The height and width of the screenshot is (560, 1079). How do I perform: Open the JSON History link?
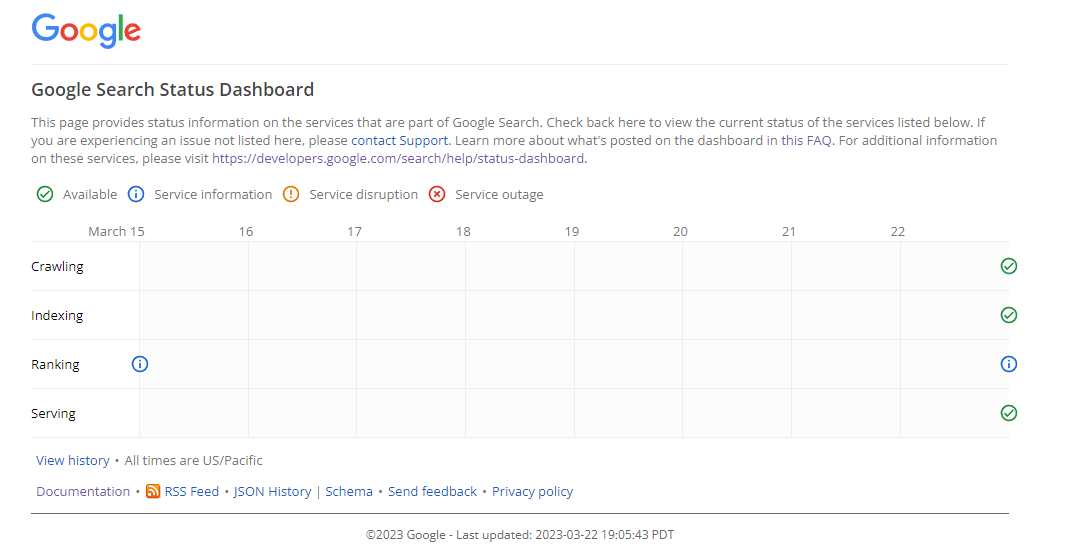point(272,492)
